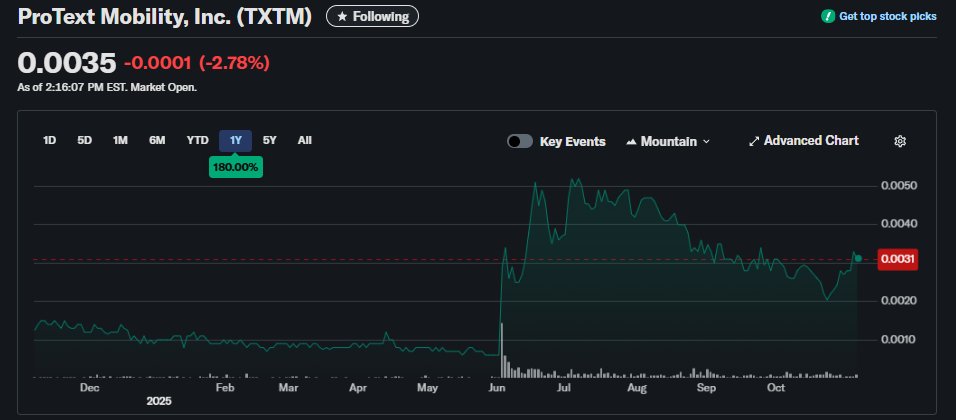Select the 5Y time range
This screenshot has width=956, height=420.
coord(269,141)
